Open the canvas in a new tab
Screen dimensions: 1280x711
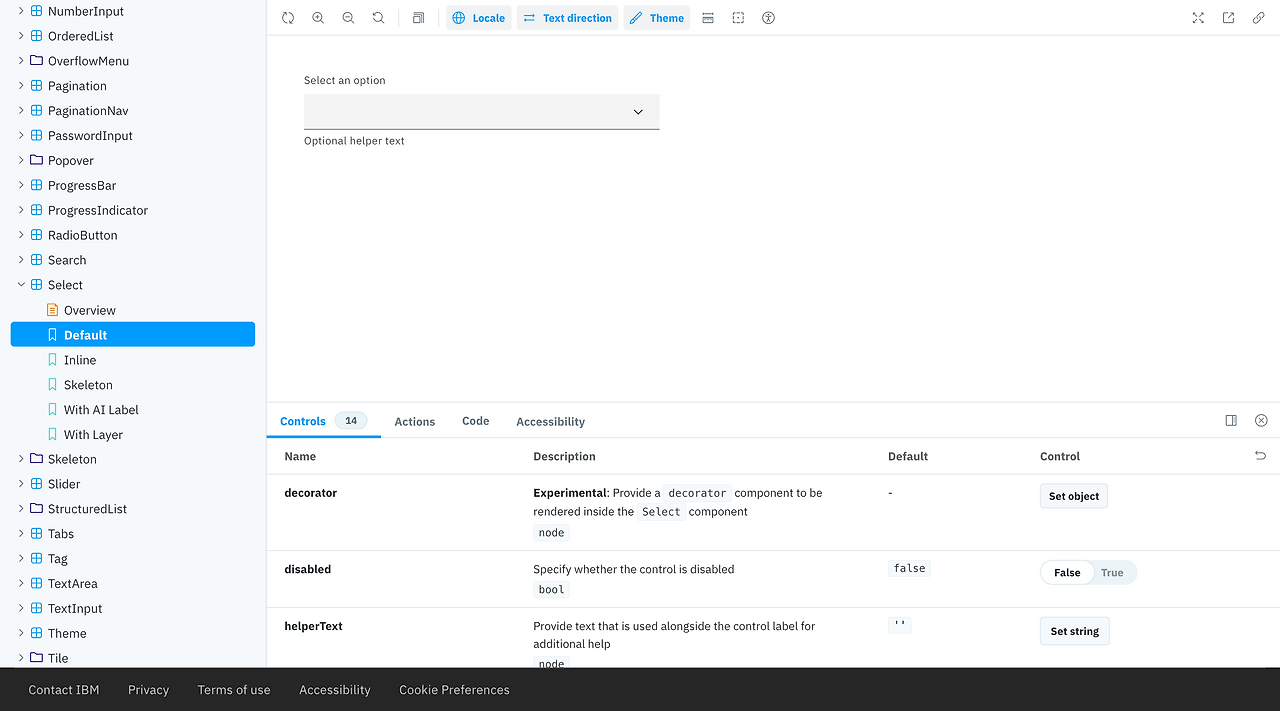[x=1228, y=17]
